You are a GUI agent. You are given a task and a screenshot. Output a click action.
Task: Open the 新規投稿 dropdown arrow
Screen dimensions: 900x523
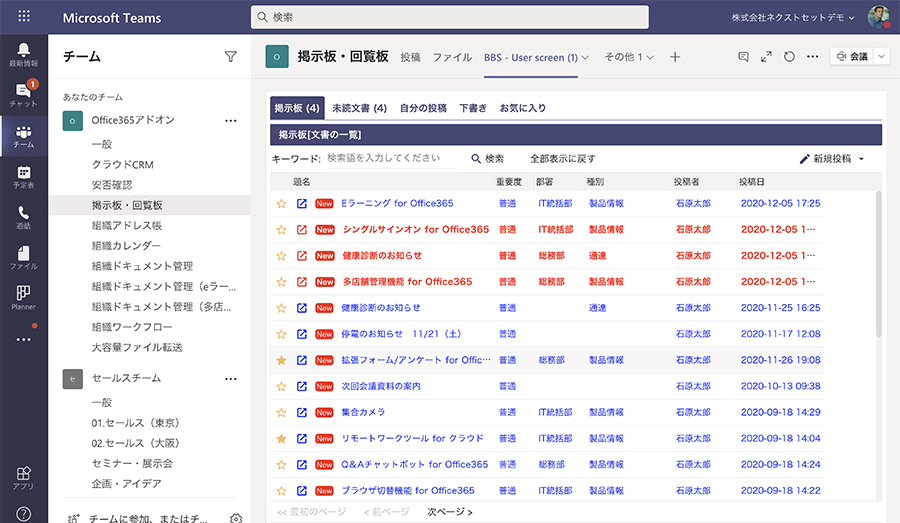coord(862,159)
